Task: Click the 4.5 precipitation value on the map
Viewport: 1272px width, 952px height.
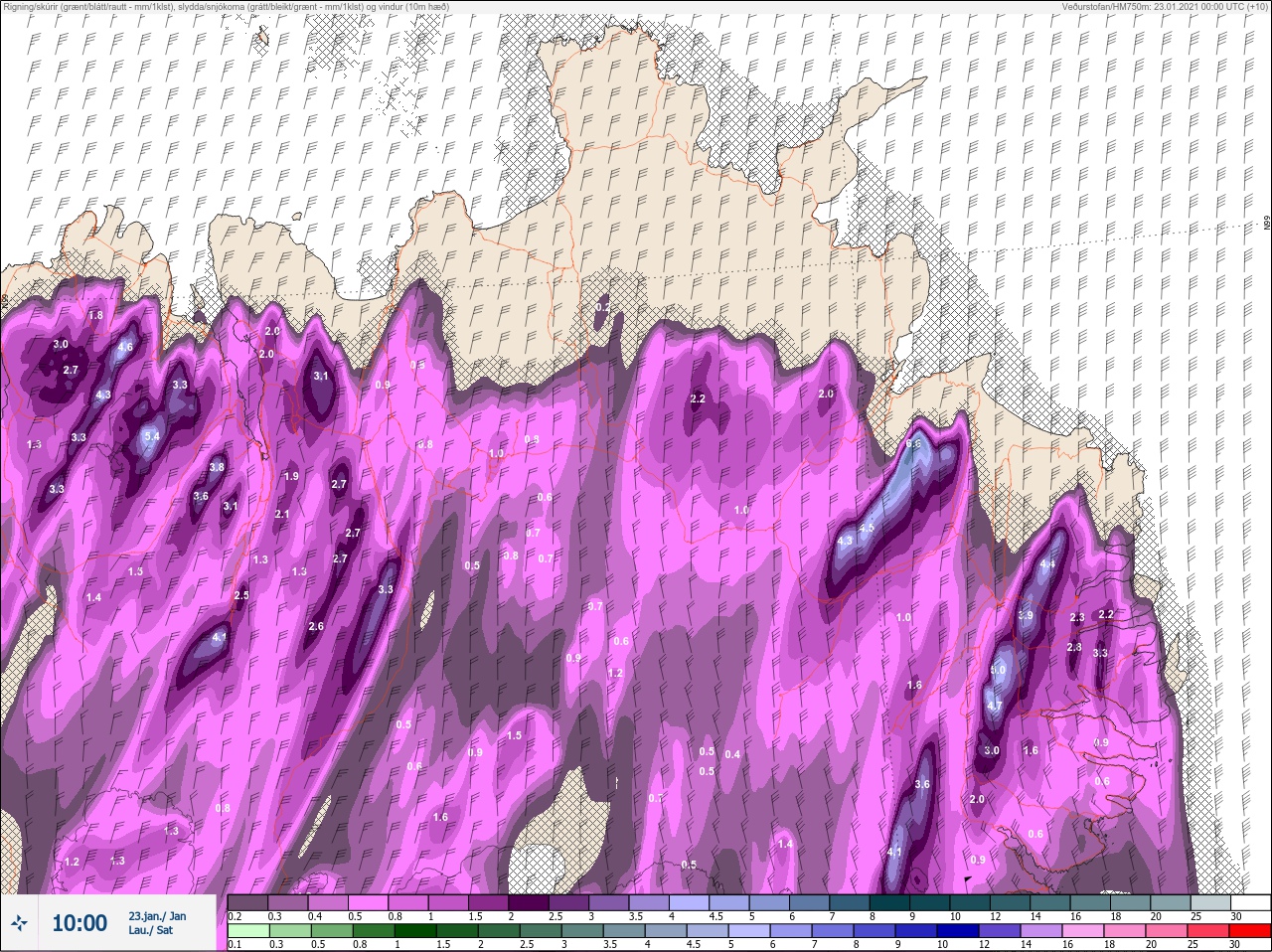Action: 867,528
